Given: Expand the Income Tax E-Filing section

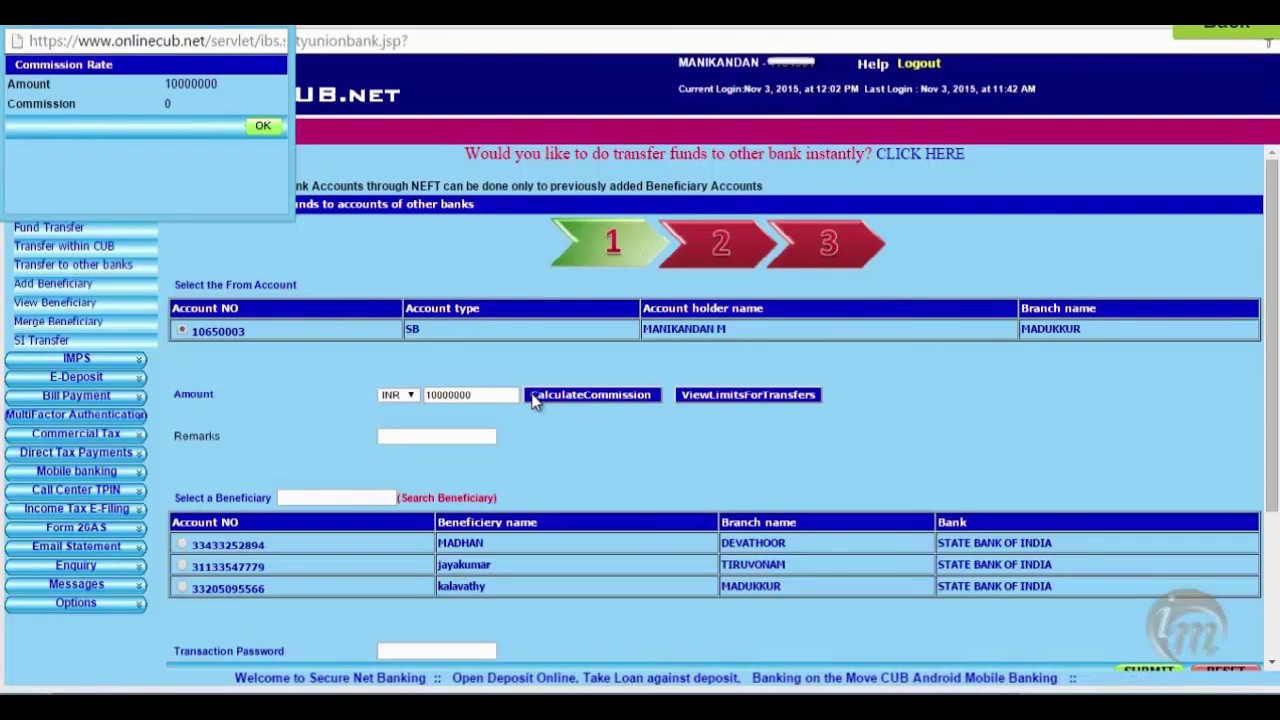Looking at the screenshot, I should pyautogui.click(x=76, y=509).
